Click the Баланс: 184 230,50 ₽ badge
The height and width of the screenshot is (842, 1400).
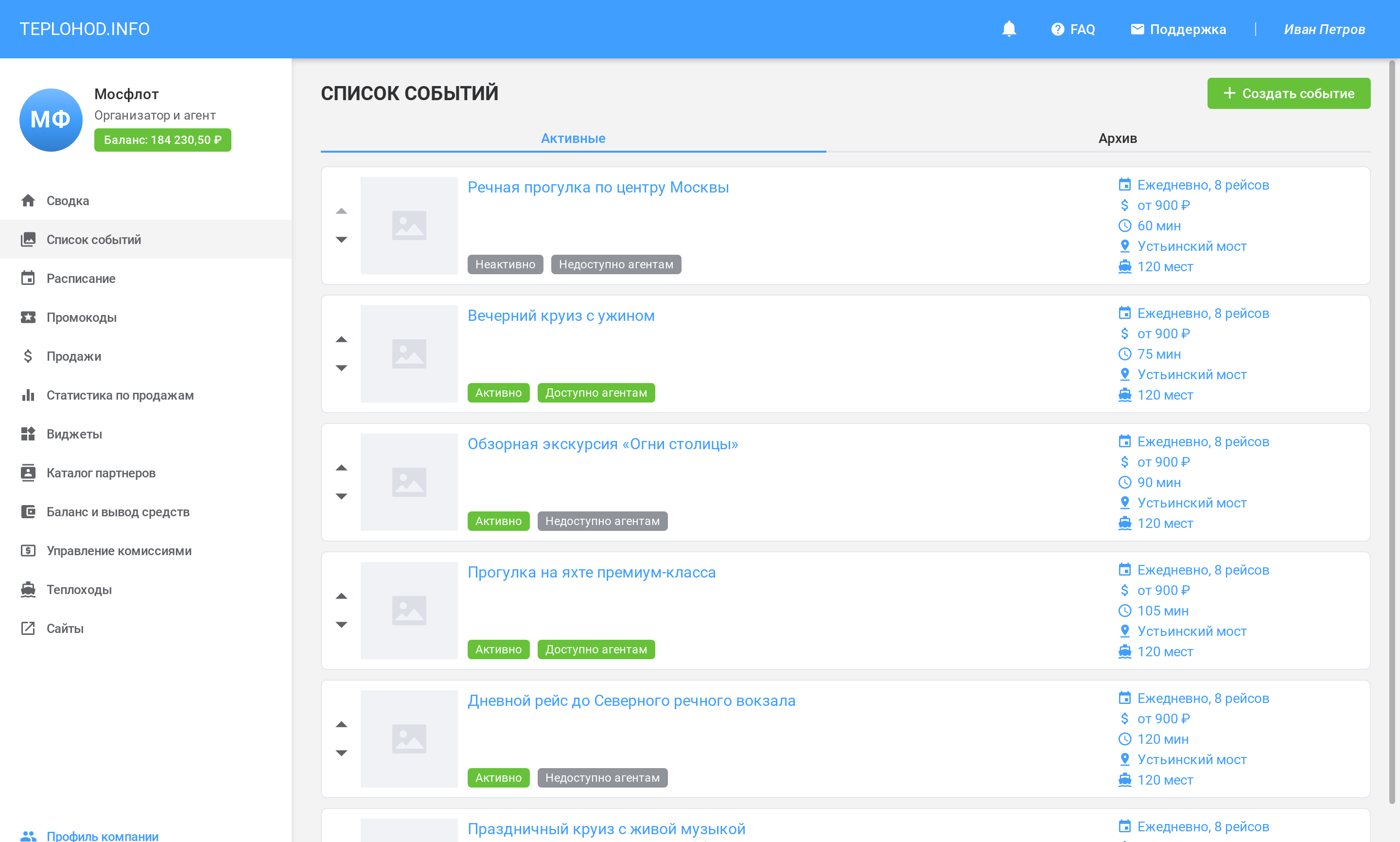point(163,140)
